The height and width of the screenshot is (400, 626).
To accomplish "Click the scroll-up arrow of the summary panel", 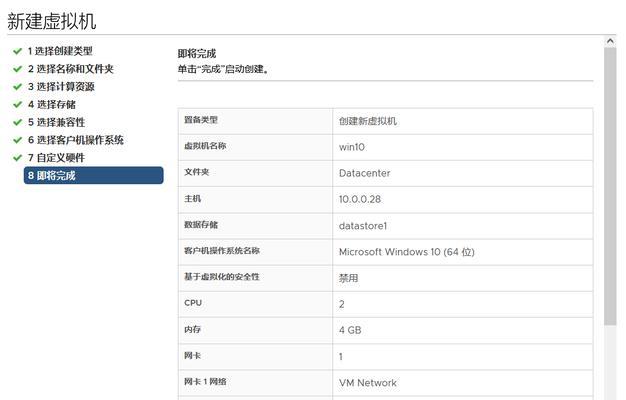I will click(610, 41).
